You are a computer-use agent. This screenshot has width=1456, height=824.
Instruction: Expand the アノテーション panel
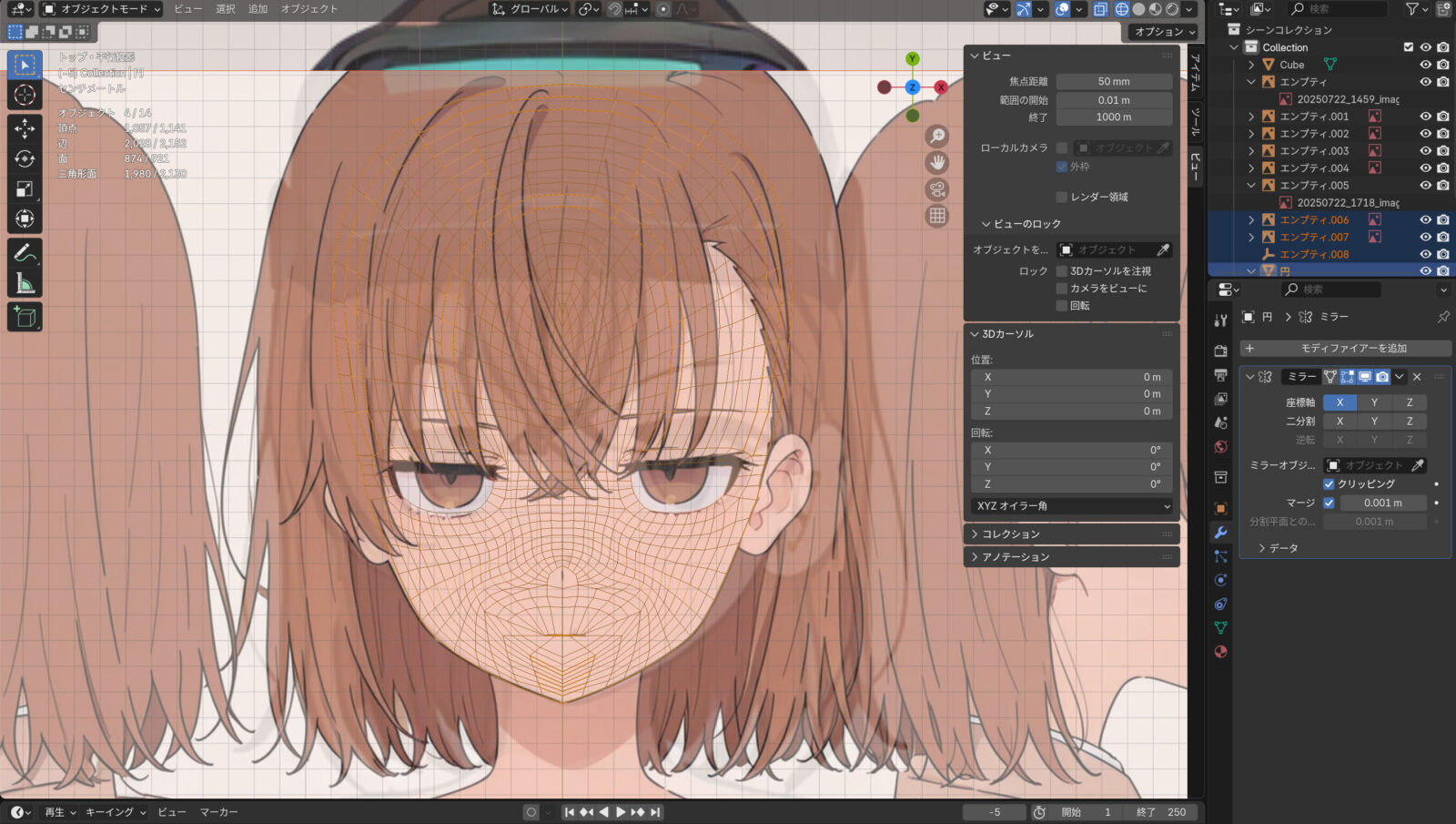click(1071, 557)
